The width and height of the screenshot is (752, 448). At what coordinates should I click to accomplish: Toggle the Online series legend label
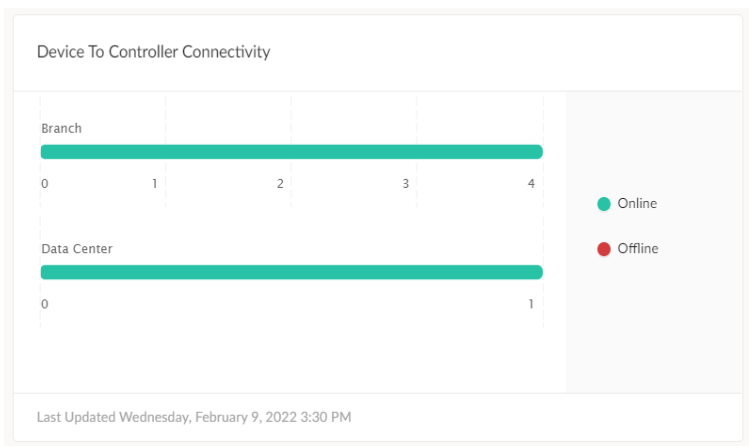637,204
